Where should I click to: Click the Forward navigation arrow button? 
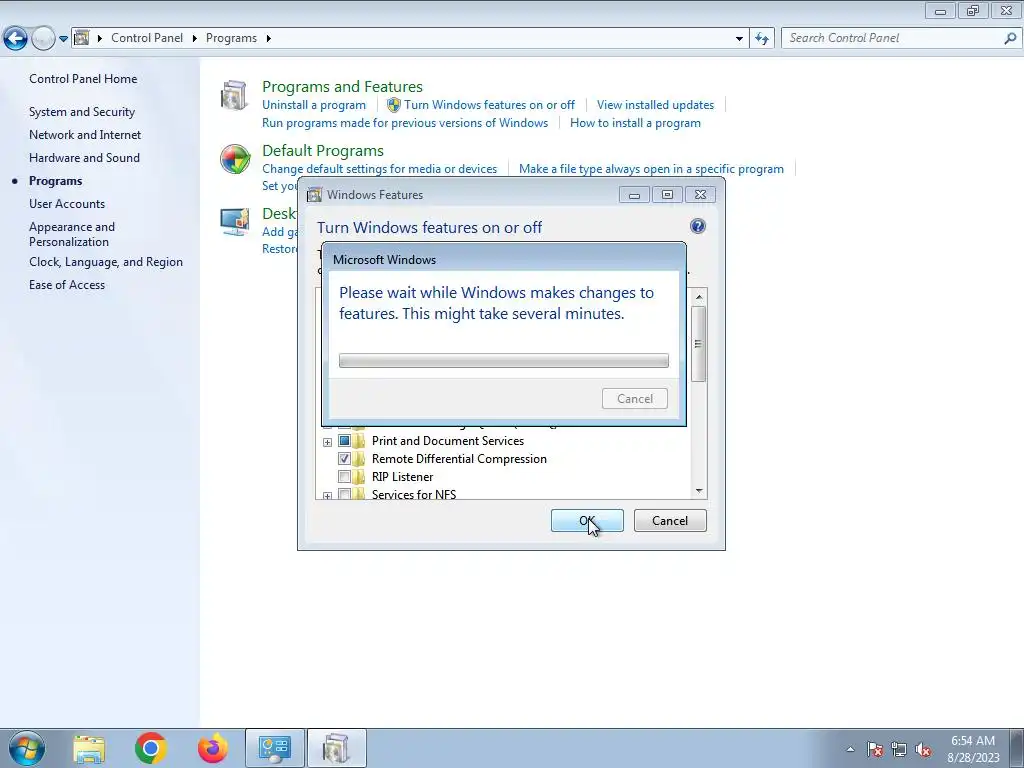(43, 38)
